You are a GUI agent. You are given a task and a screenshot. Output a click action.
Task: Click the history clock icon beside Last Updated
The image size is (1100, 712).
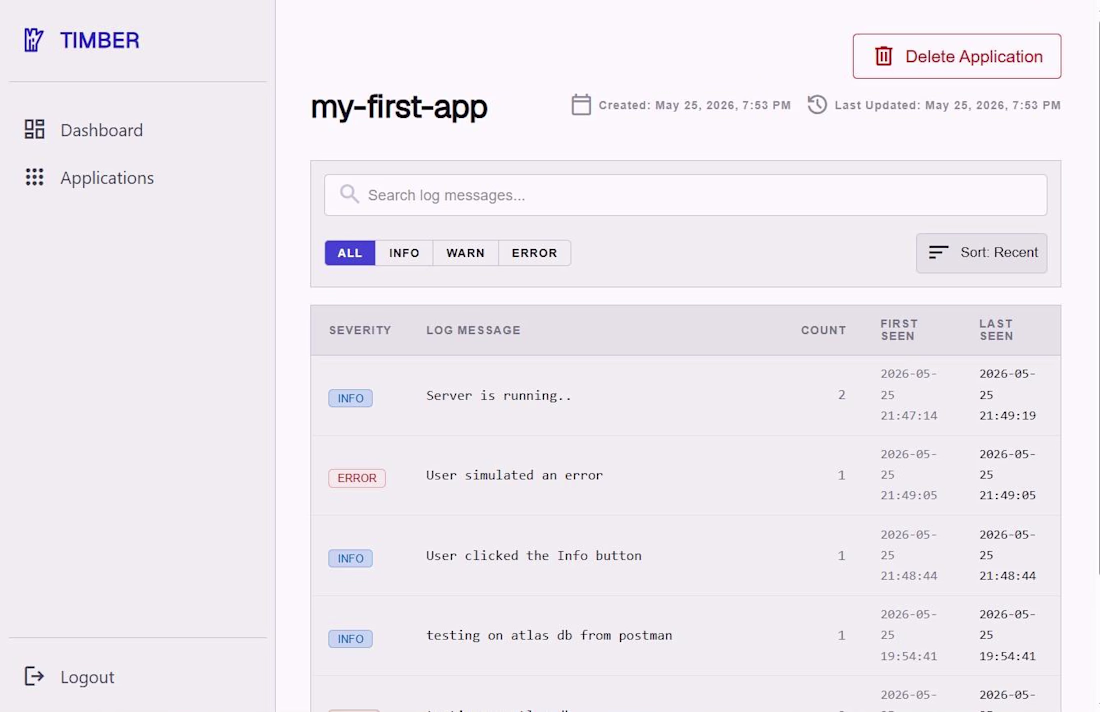pos(817,105)
